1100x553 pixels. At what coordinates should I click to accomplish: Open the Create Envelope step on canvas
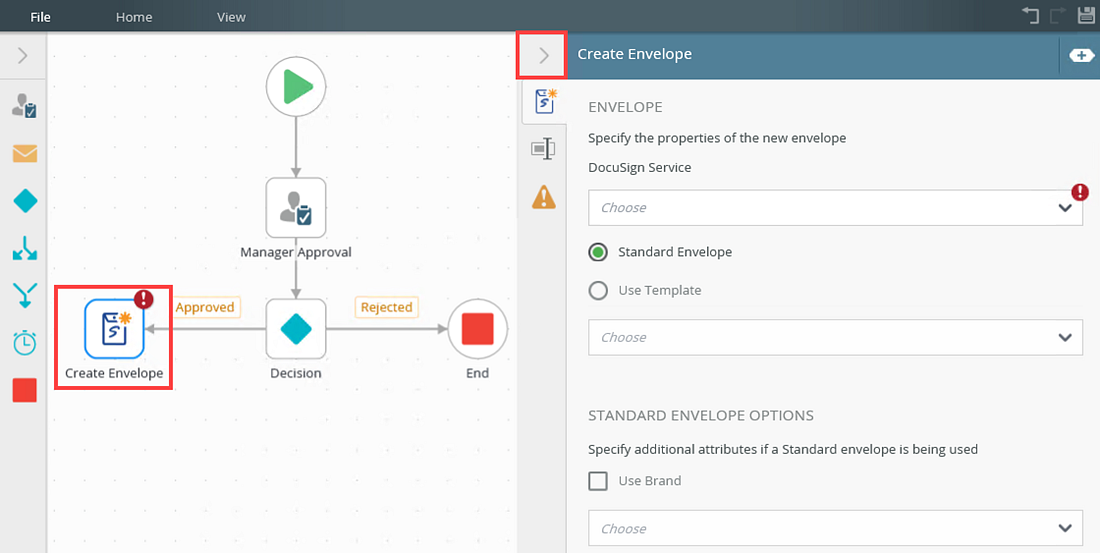click(114, 329)
